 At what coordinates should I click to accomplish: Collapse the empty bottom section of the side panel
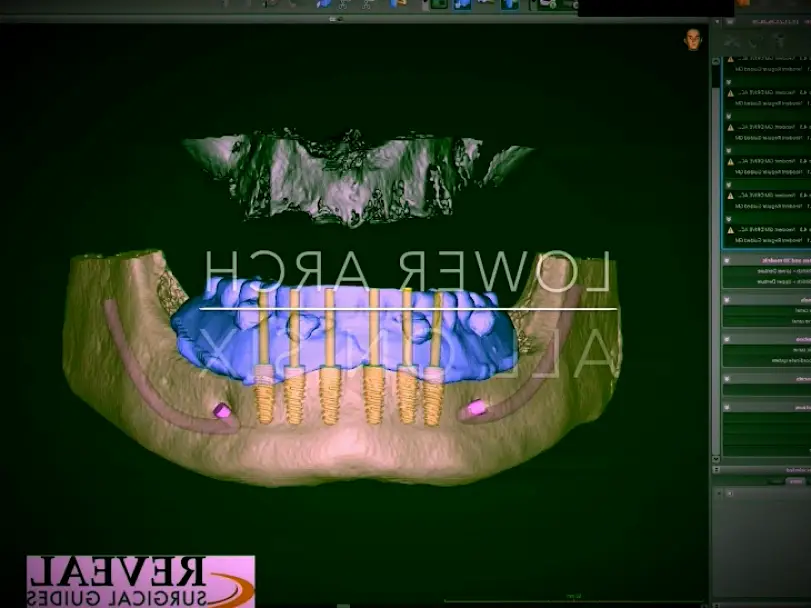(727, 407)
